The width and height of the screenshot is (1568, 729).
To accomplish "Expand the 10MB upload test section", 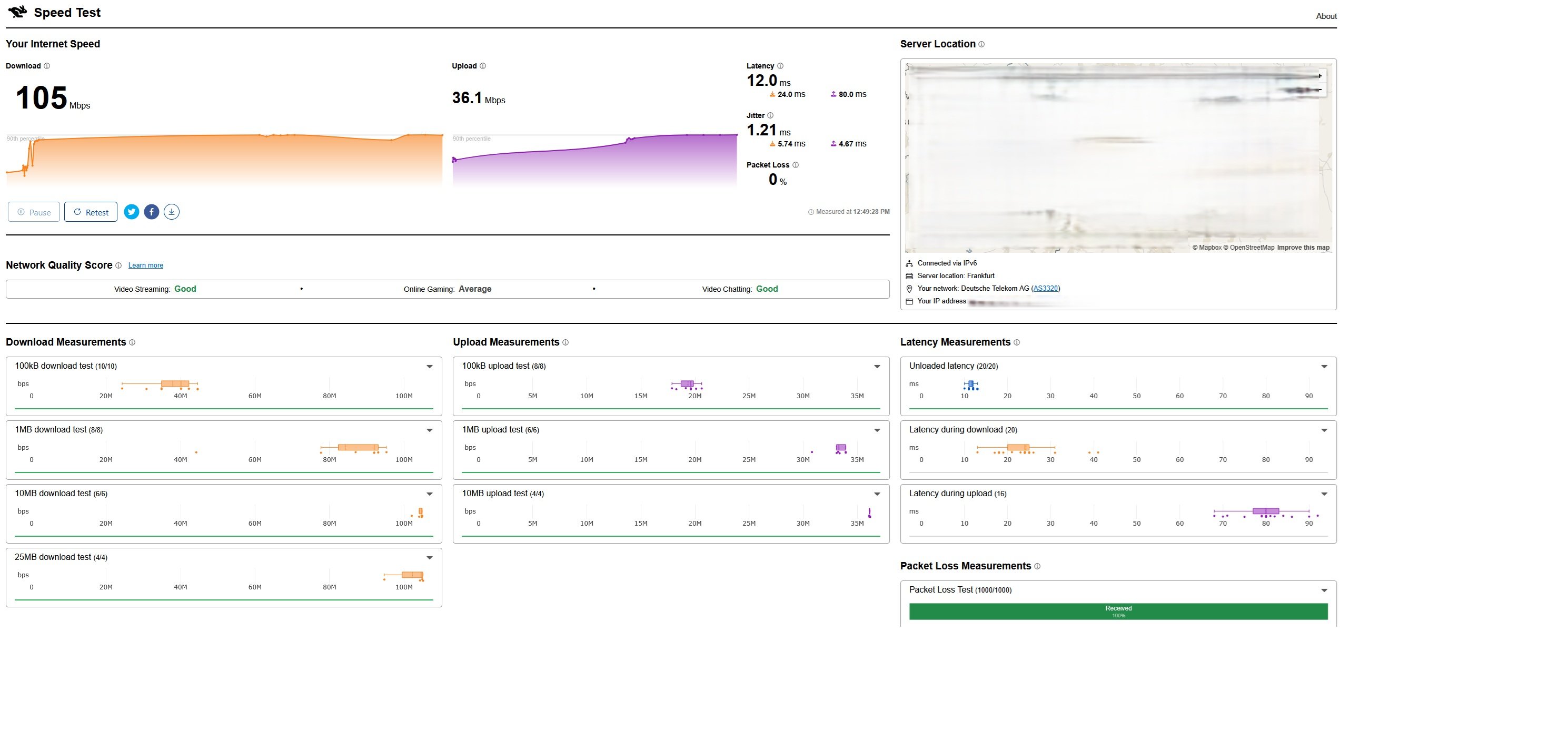I will (x=877, y=494).
